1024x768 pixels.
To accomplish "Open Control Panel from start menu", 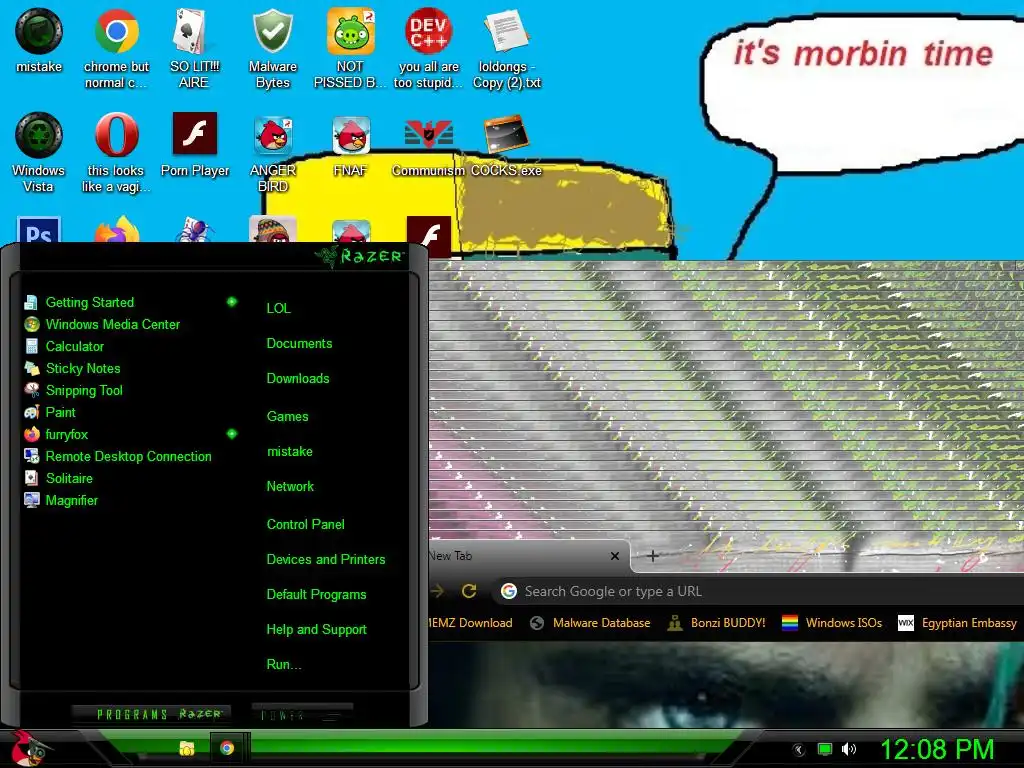I will (305, 524).
